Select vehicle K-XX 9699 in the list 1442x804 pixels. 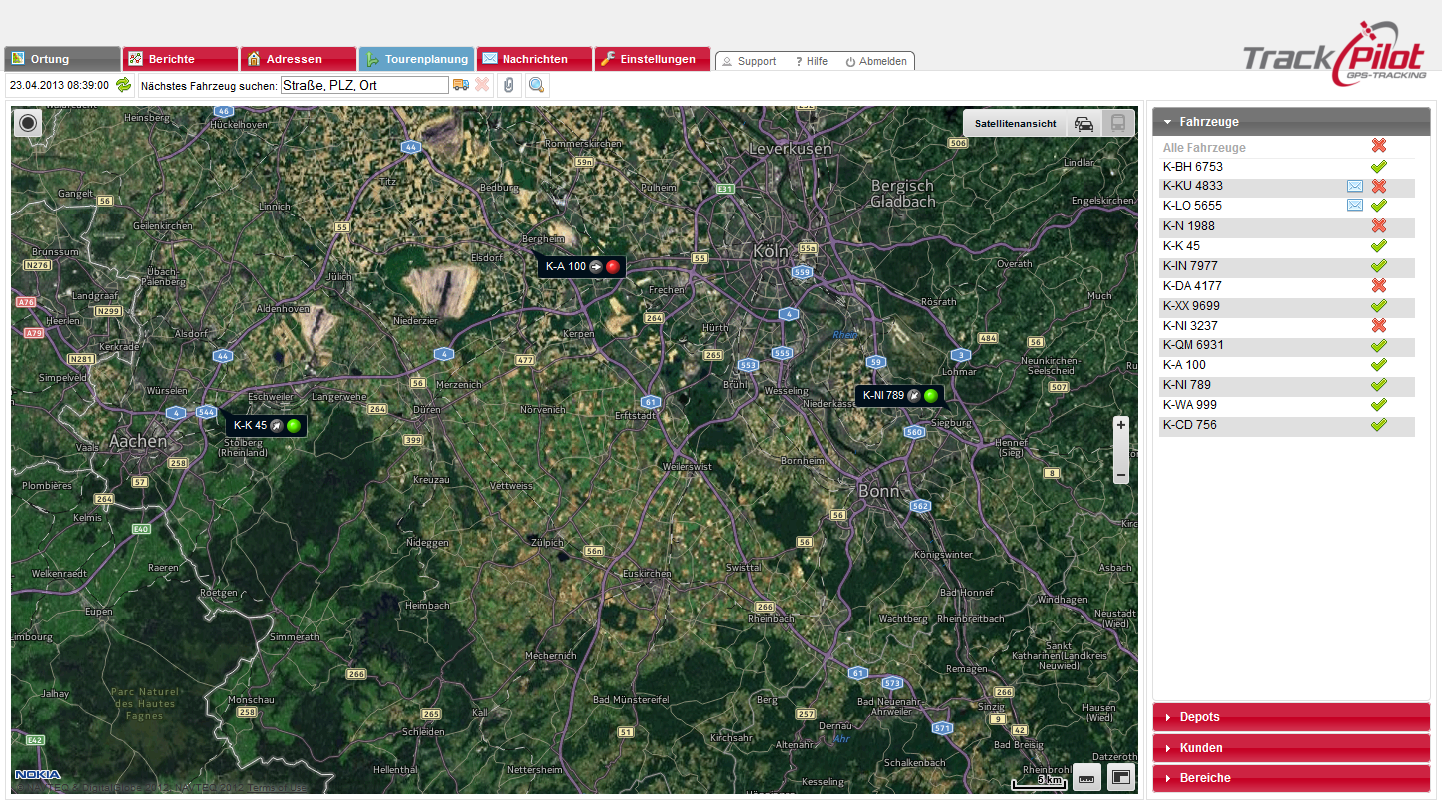tap(1191, 306)
